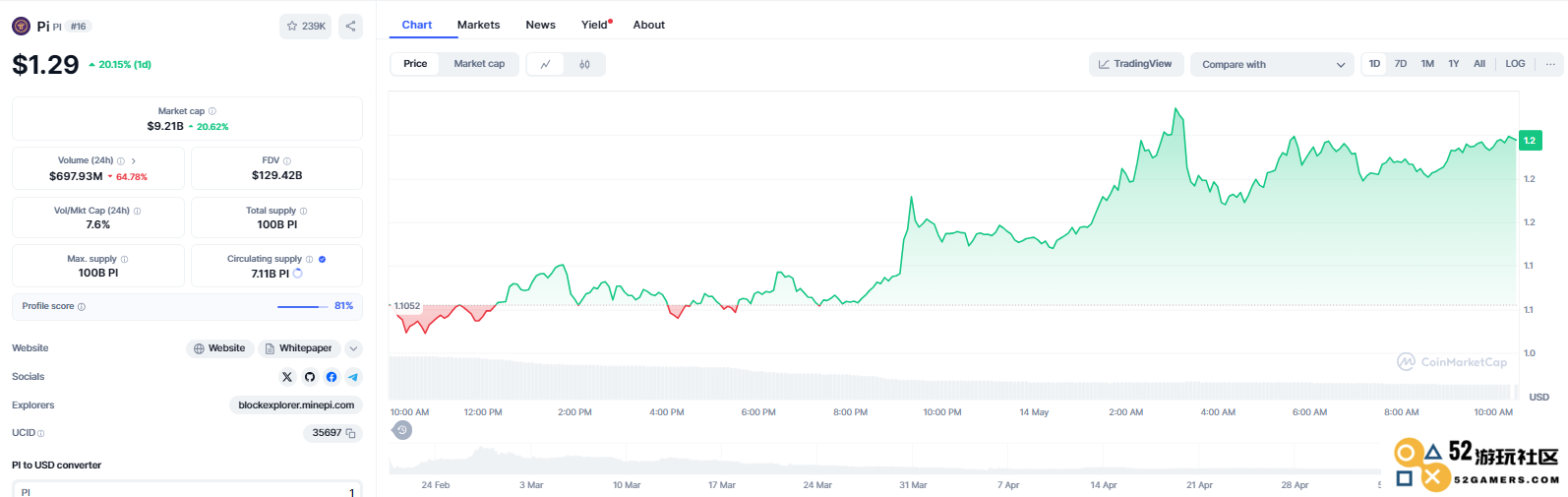Add Pi to watchlist via star button

[306, 26]
